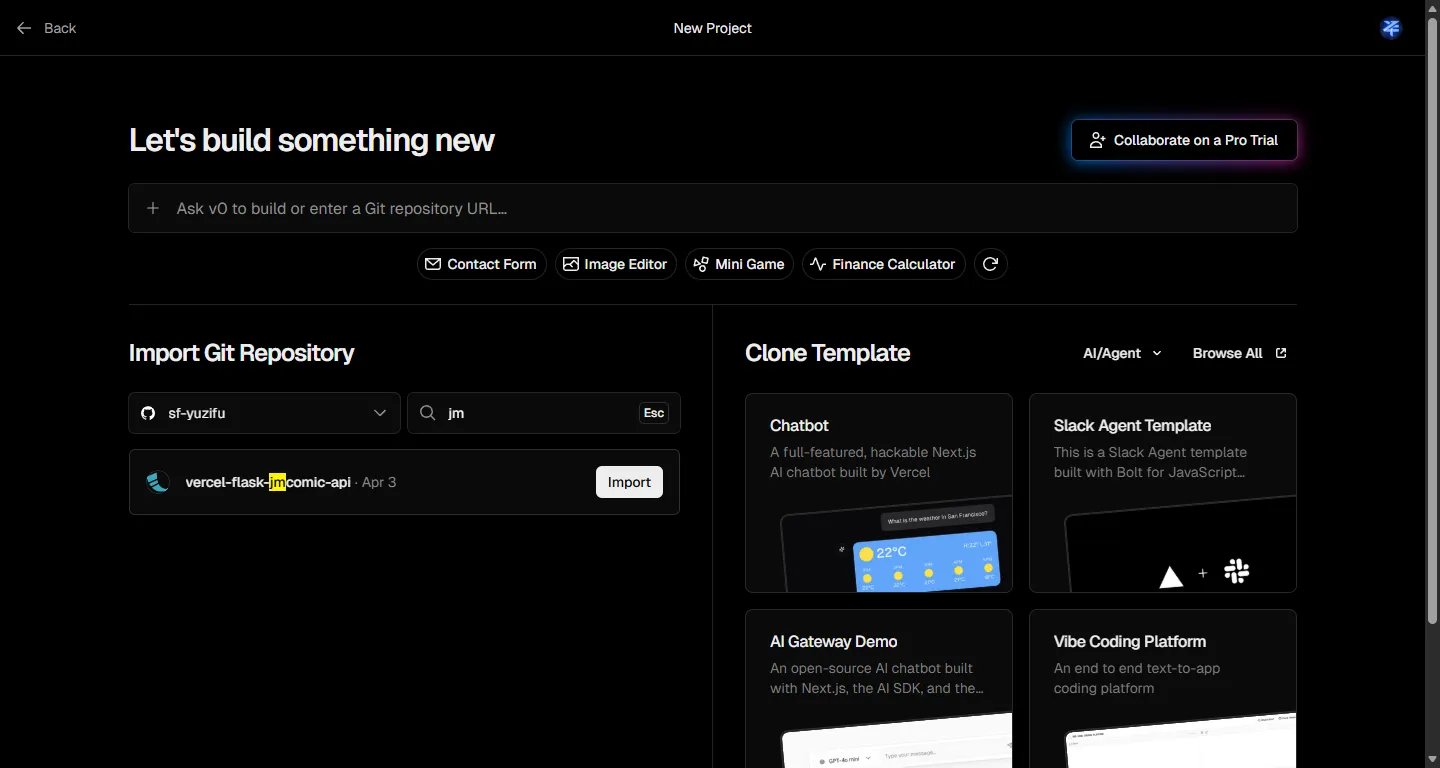Refresh the suggestion chips
1440x768 pixels.
(x=990, y=264)
